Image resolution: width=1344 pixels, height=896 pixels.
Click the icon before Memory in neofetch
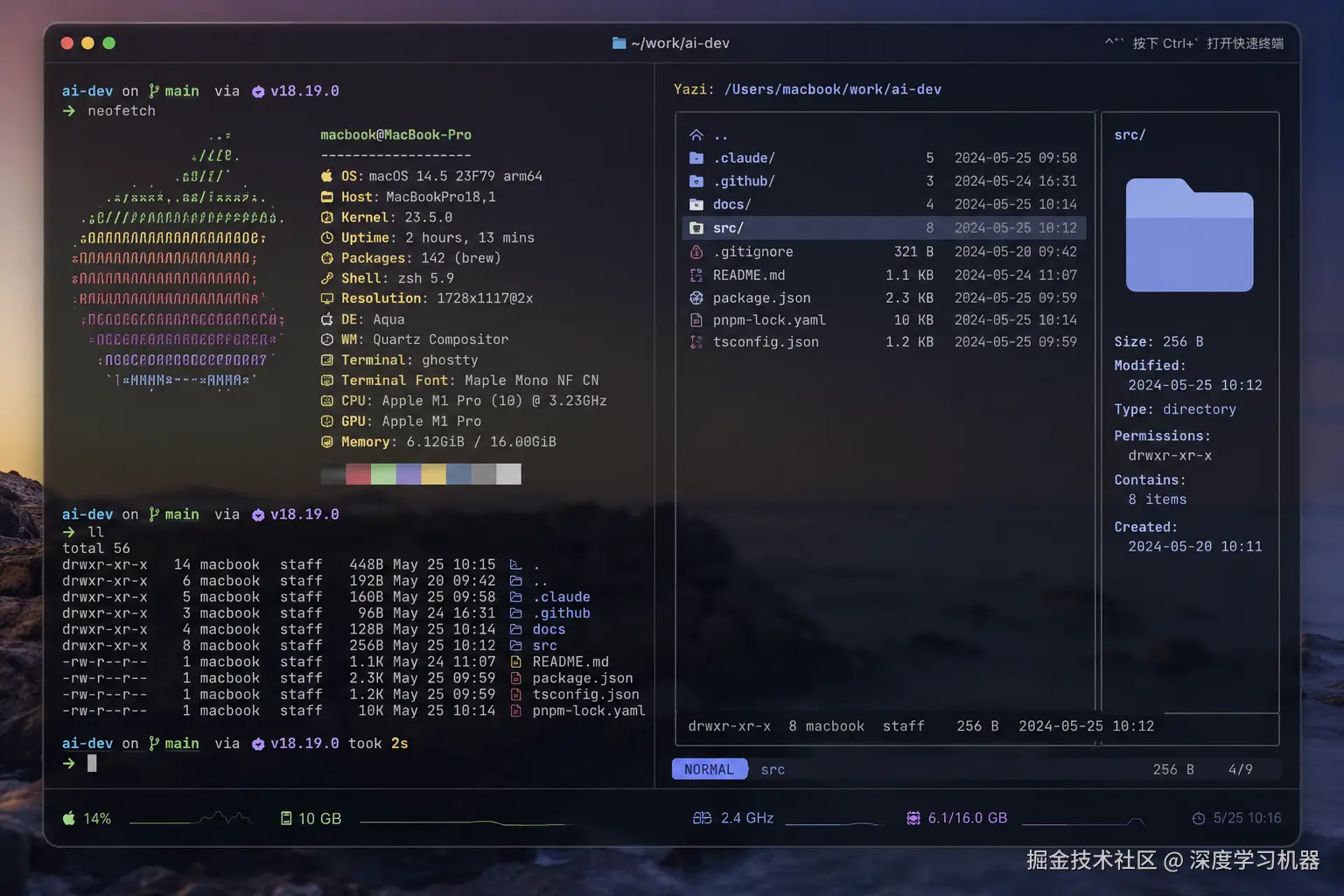click(327, 442)
